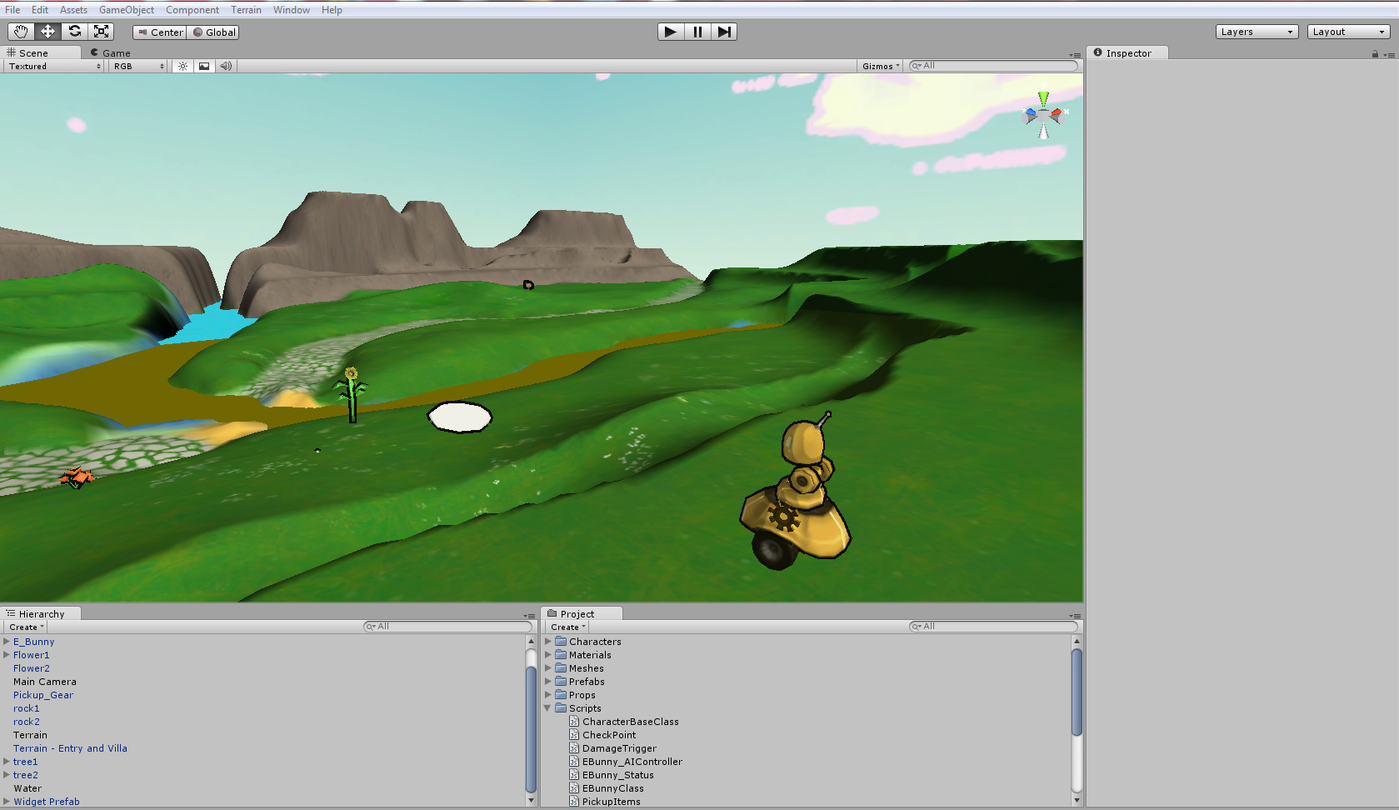
Task: Open the Project Create dropdown
Action: 568,627
